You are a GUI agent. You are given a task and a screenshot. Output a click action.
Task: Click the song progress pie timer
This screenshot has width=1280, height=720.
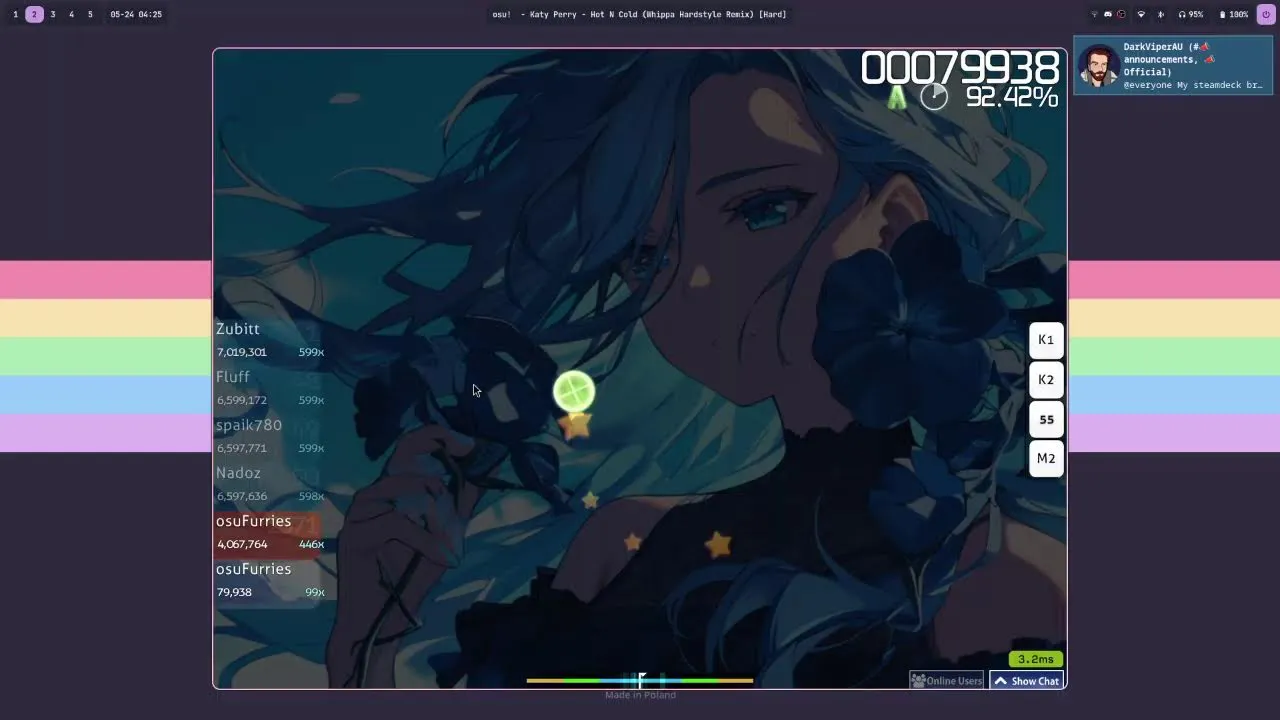(933, 96)
